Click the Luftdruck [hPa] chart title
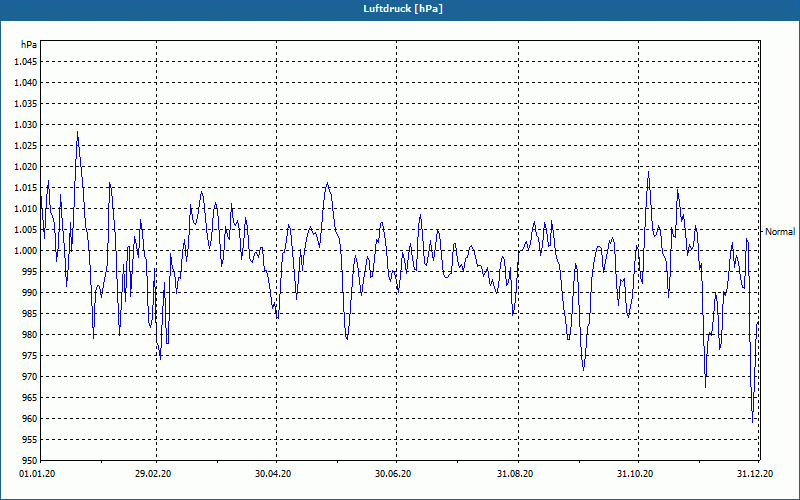The image size is (800, 500). (x=403, y=9)
